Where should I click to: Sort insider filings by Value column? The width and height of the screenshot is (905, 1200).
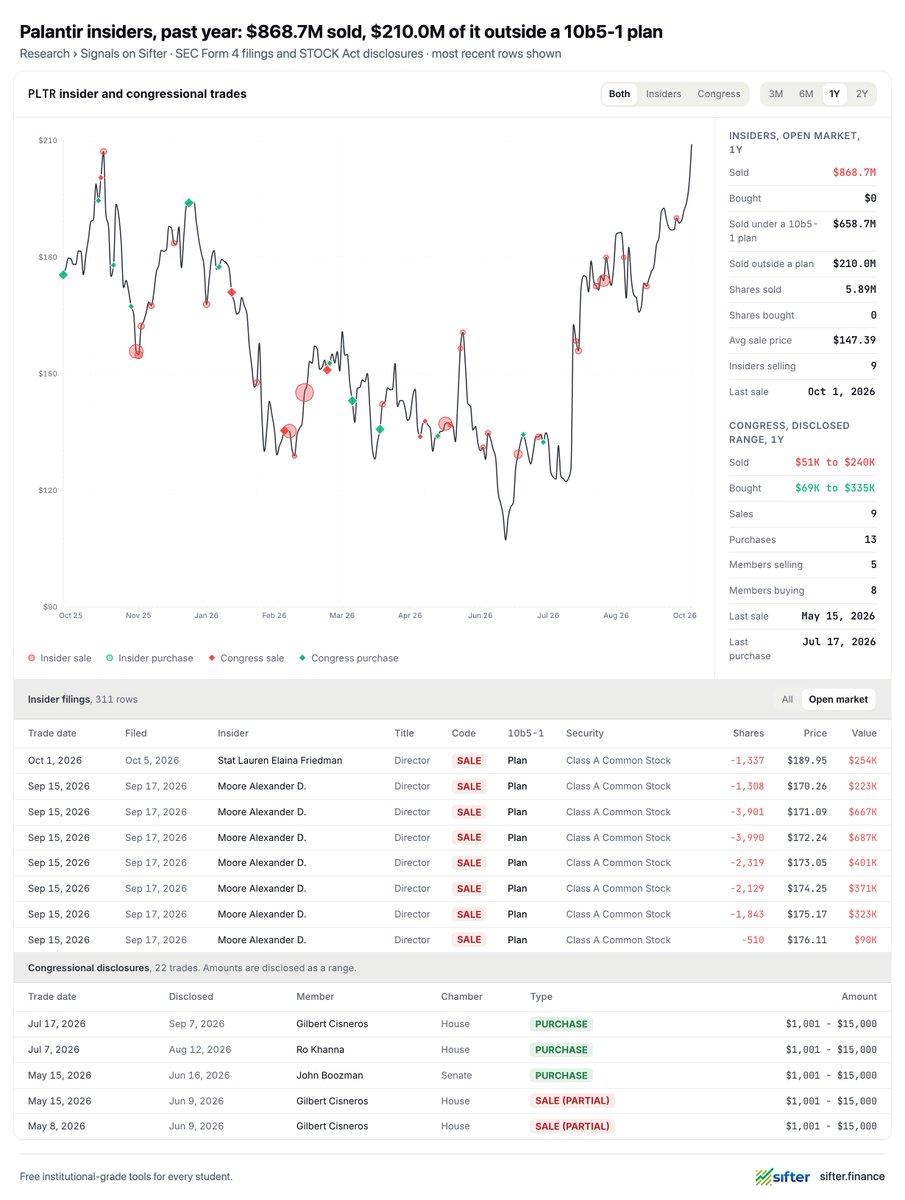click(x=863, y=733)
